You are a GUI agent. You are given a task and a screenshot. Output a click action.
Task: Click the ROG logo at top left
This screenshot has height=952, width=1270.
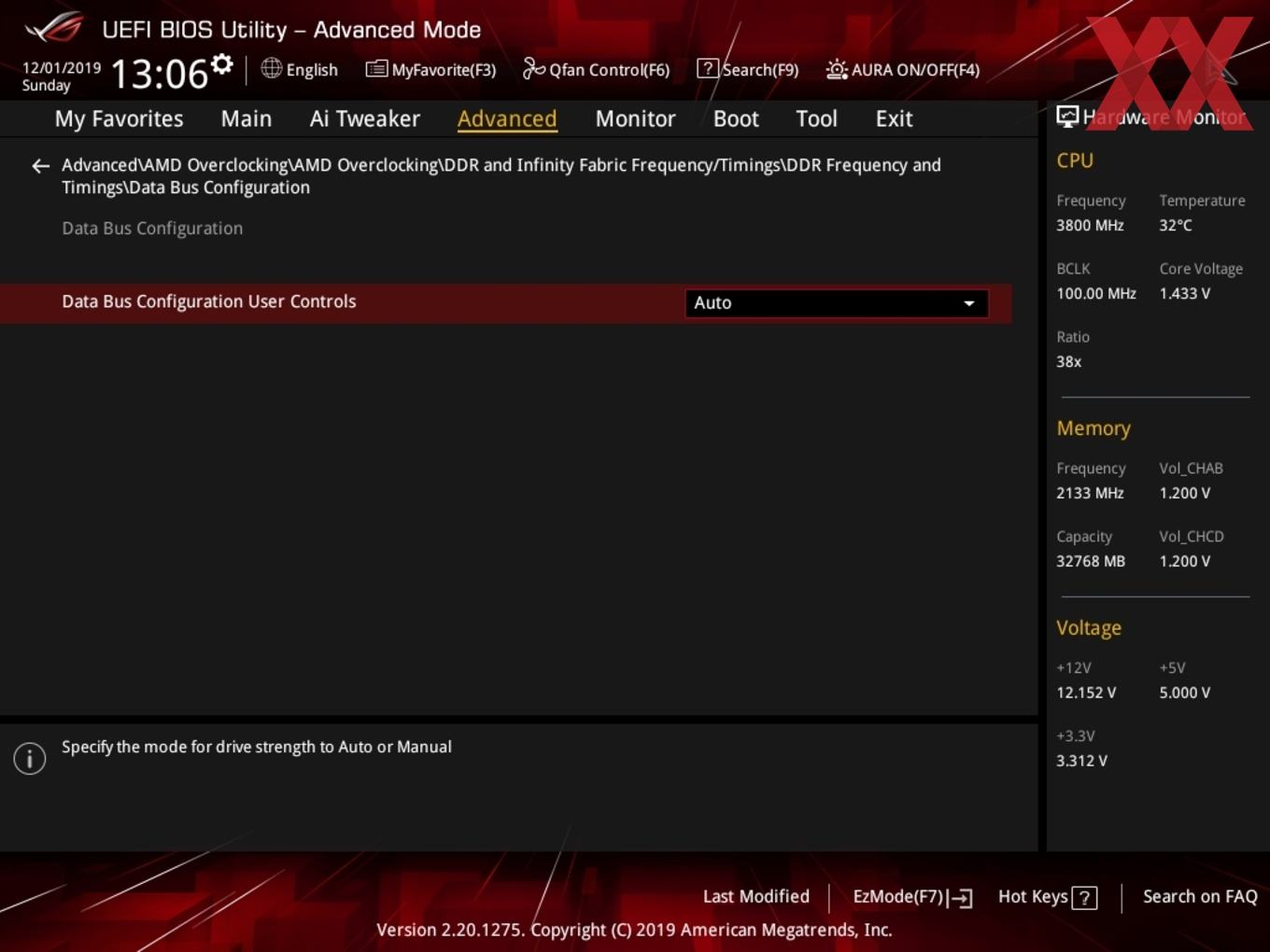[53, 27]
